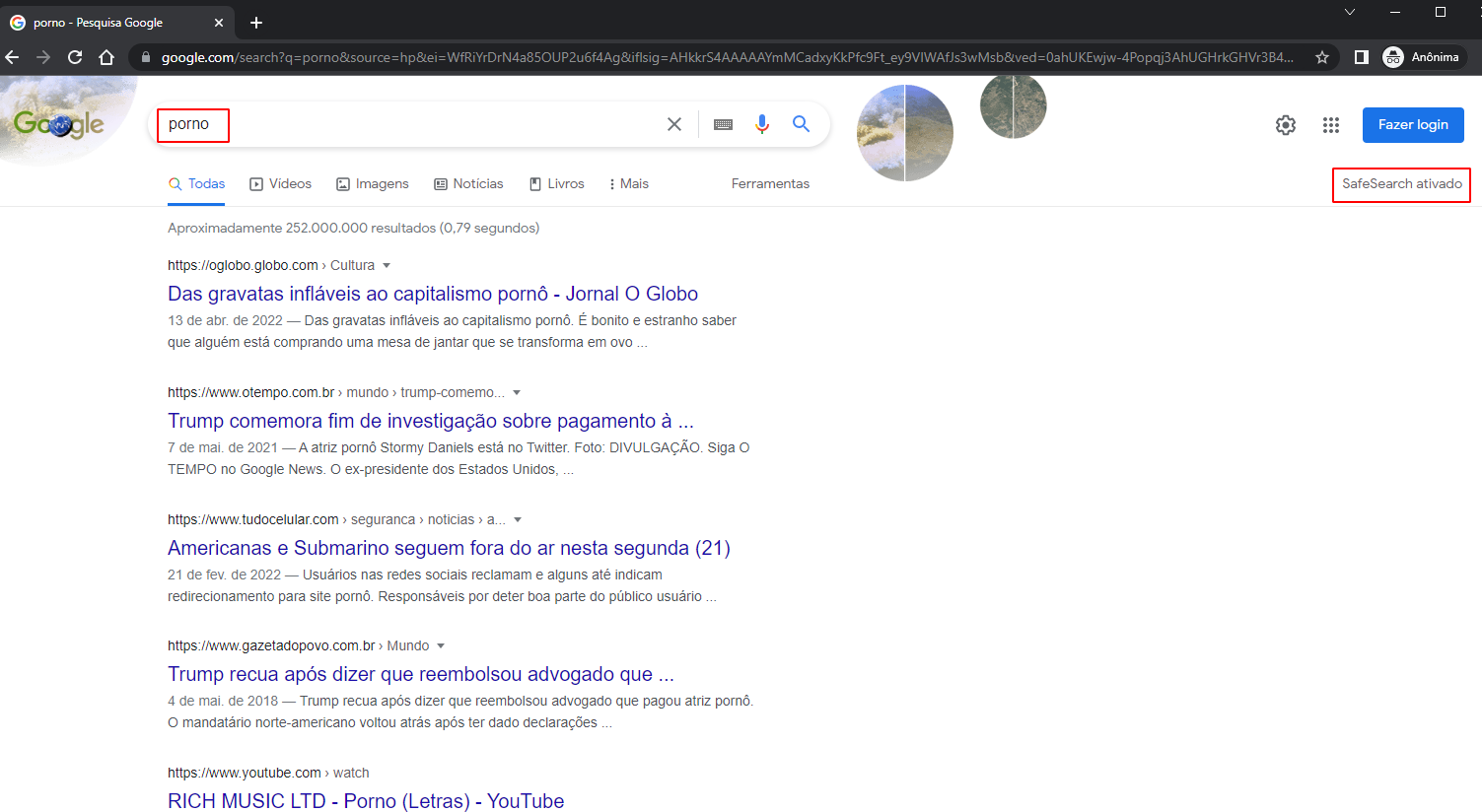Viewport: 1482px width, 812px height.
Task: Select the Todas results tab
Action: 196,184
